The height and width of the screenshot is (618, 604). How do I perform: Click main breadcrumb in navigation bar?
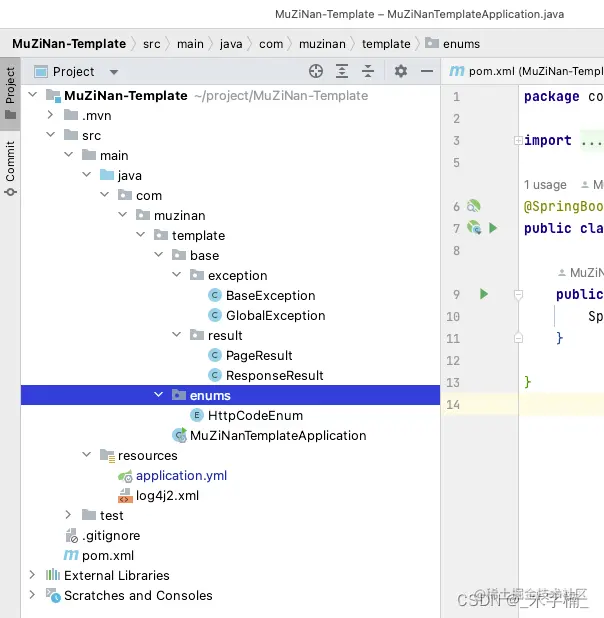pos(190,44)
